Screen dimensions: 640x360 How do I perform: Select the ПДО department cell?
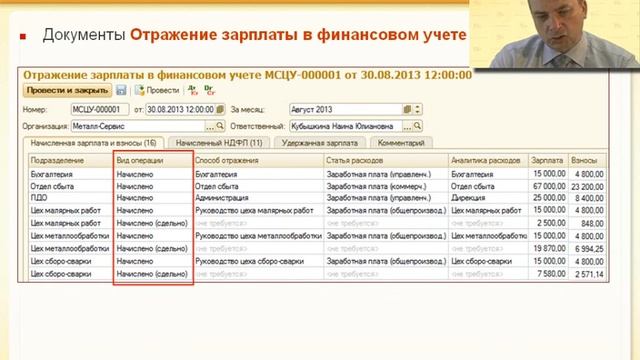[x=70, y=198]
